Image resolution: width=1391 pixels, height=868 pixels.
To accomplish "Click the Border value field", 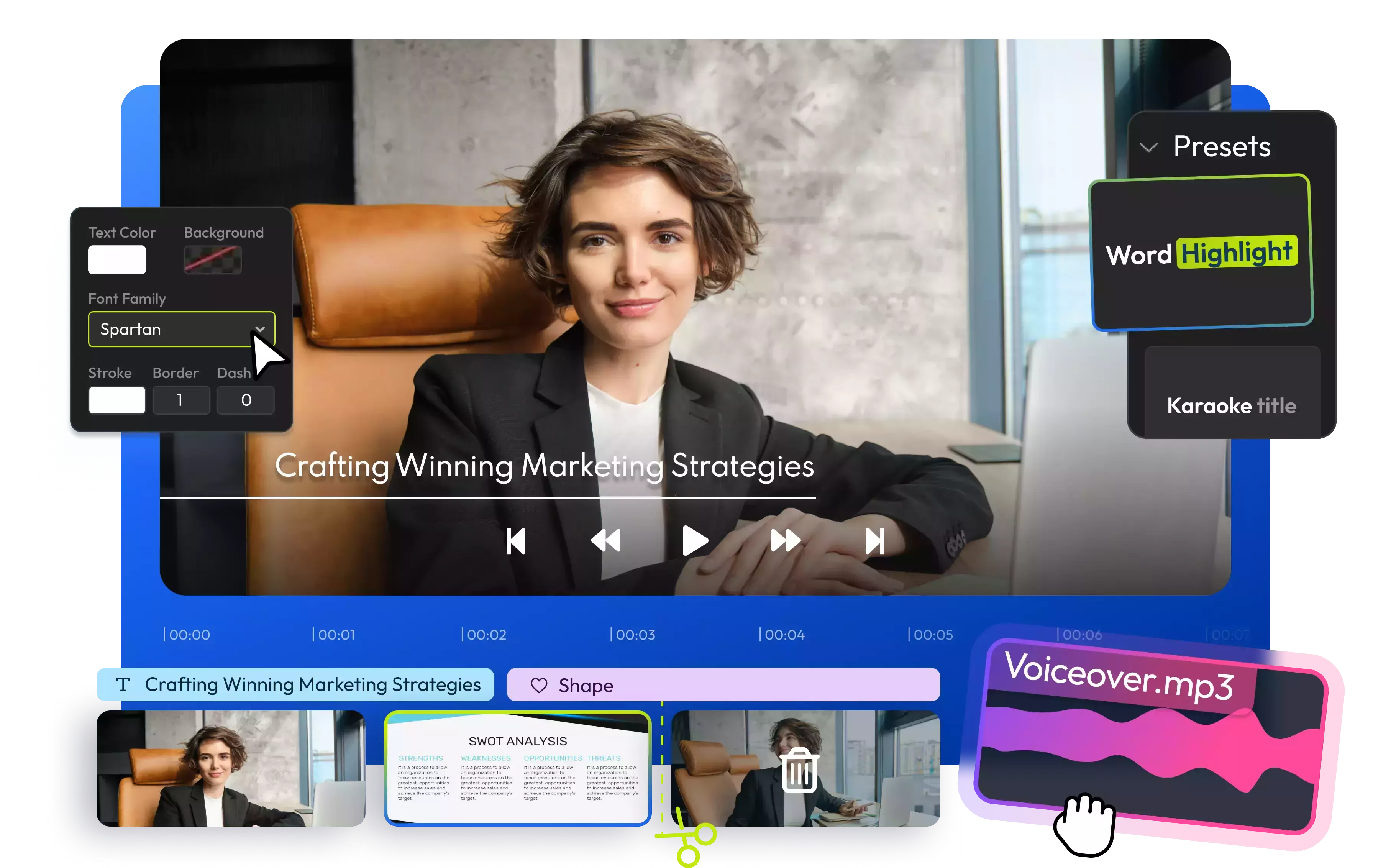I will pos(181,400).
